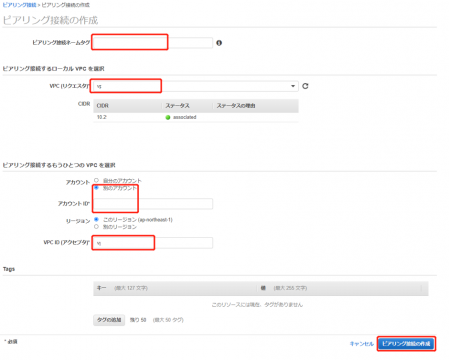Click the info icon beside name tag field
449x360 pixels.
(x=219, y=43)
